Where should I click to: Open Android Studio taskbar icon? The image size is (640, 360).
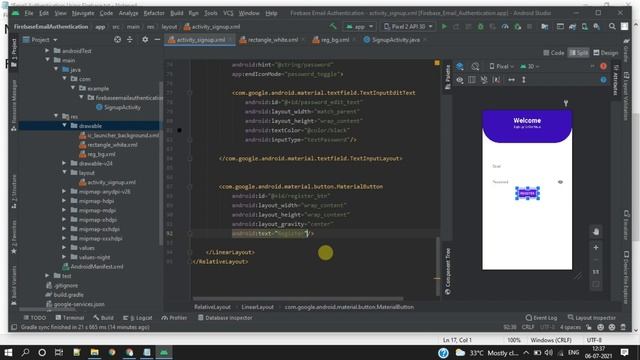coord(164,352)
